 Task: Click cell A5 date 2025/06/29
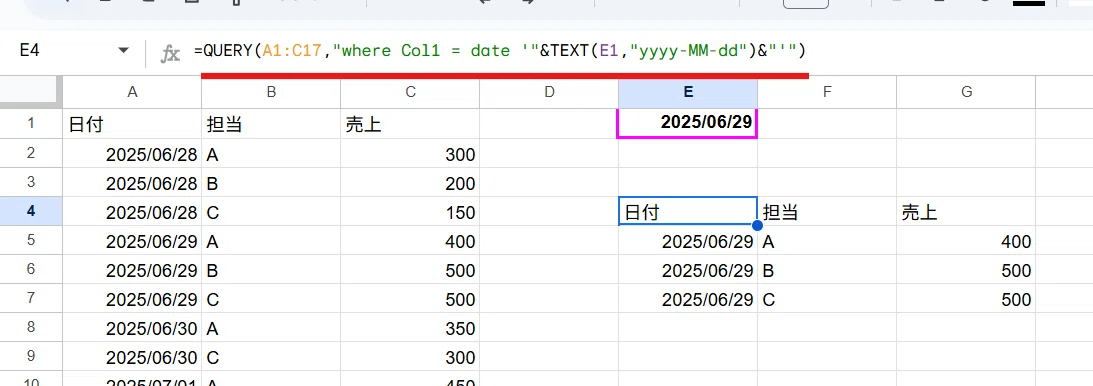coord(132,240)
